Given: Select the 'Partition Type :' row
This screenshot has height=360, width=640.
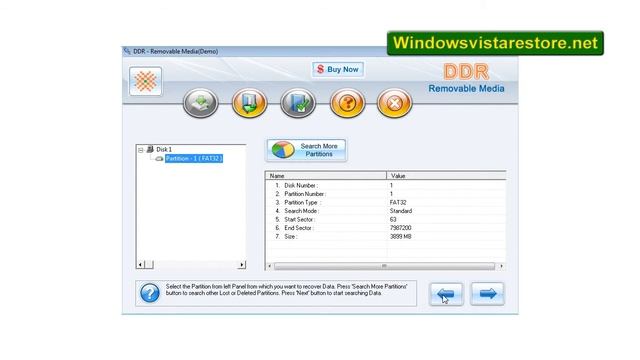Looking at the screenshot, I should (385, 202).
